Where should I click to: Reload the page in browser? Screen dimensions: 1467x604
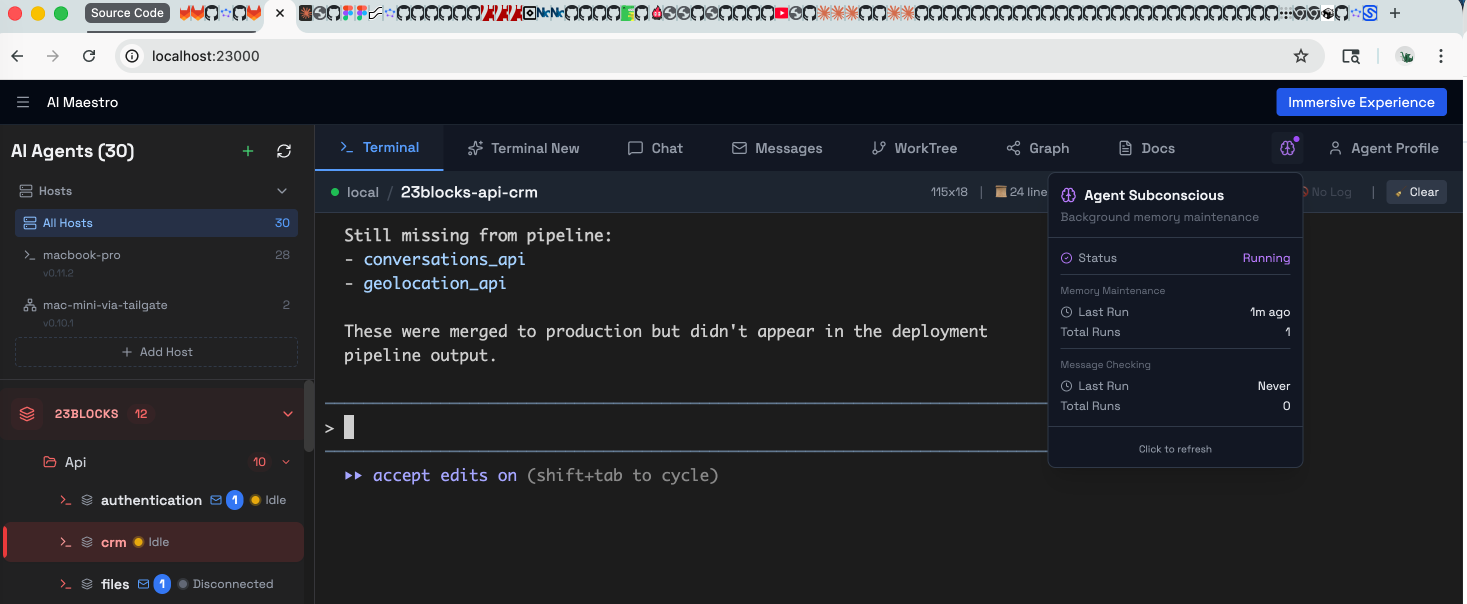(x=89, y=56)
